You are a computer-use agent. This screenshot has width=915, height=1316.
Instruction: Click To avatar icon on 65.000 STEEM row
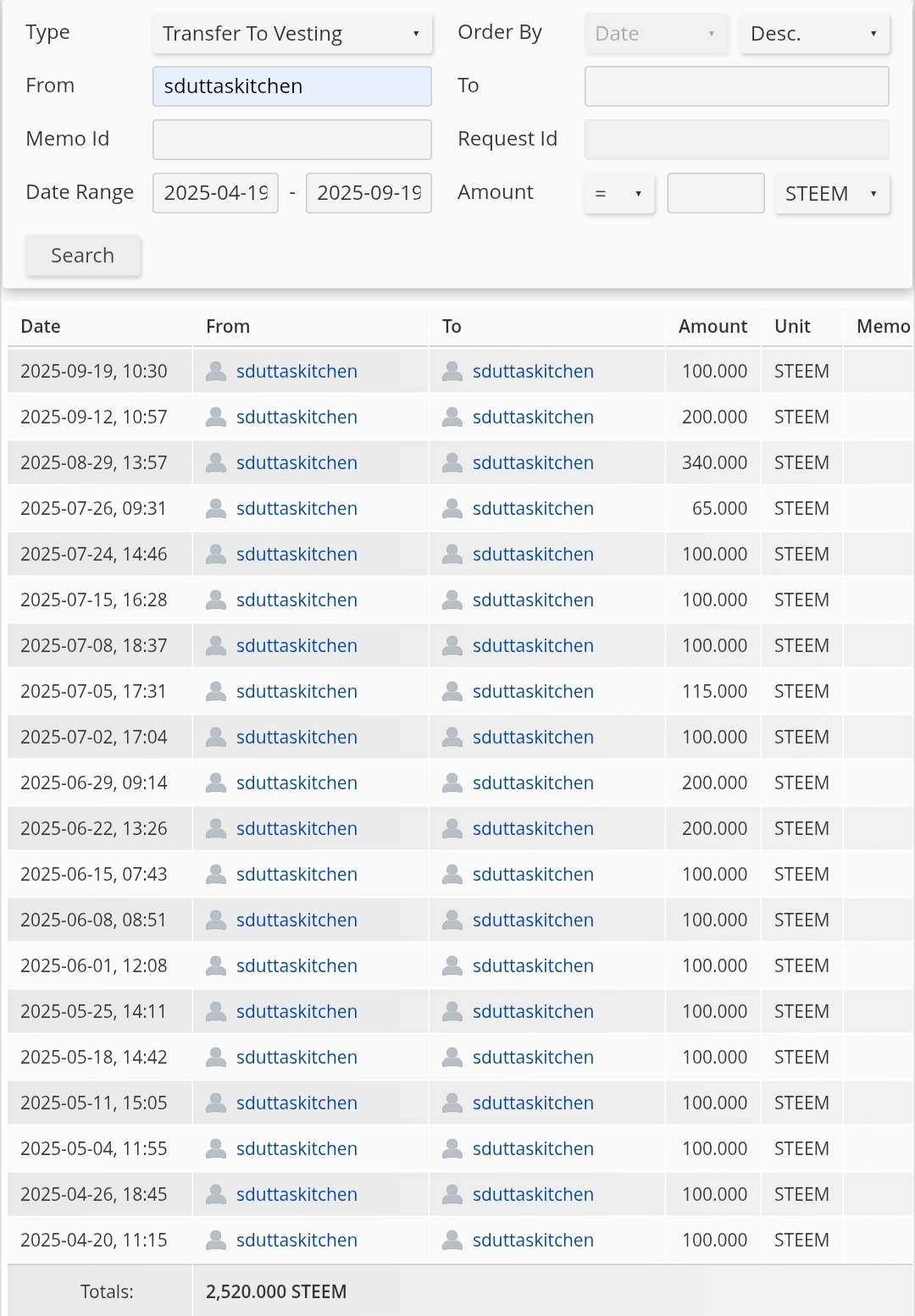click(452, 508)
